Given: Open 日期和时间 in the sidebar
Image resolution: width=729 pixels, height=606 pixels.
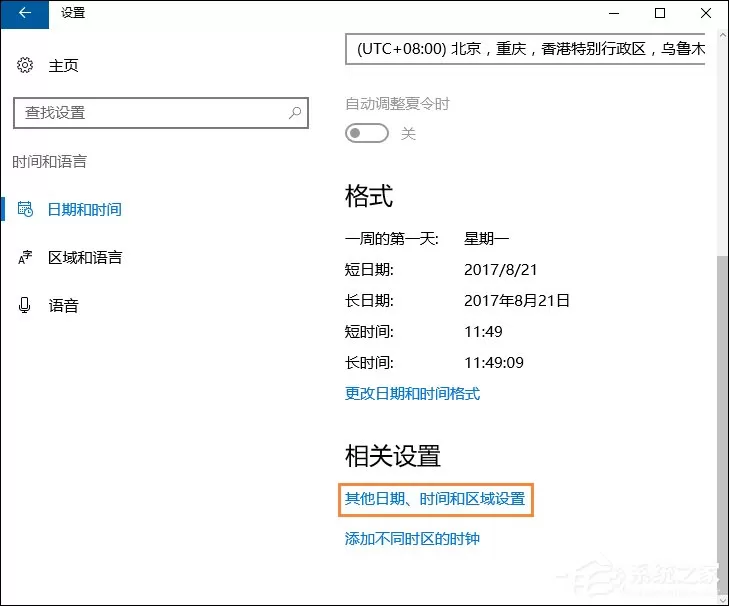Looking at the screenshot, I should click(x=84, y=209).
